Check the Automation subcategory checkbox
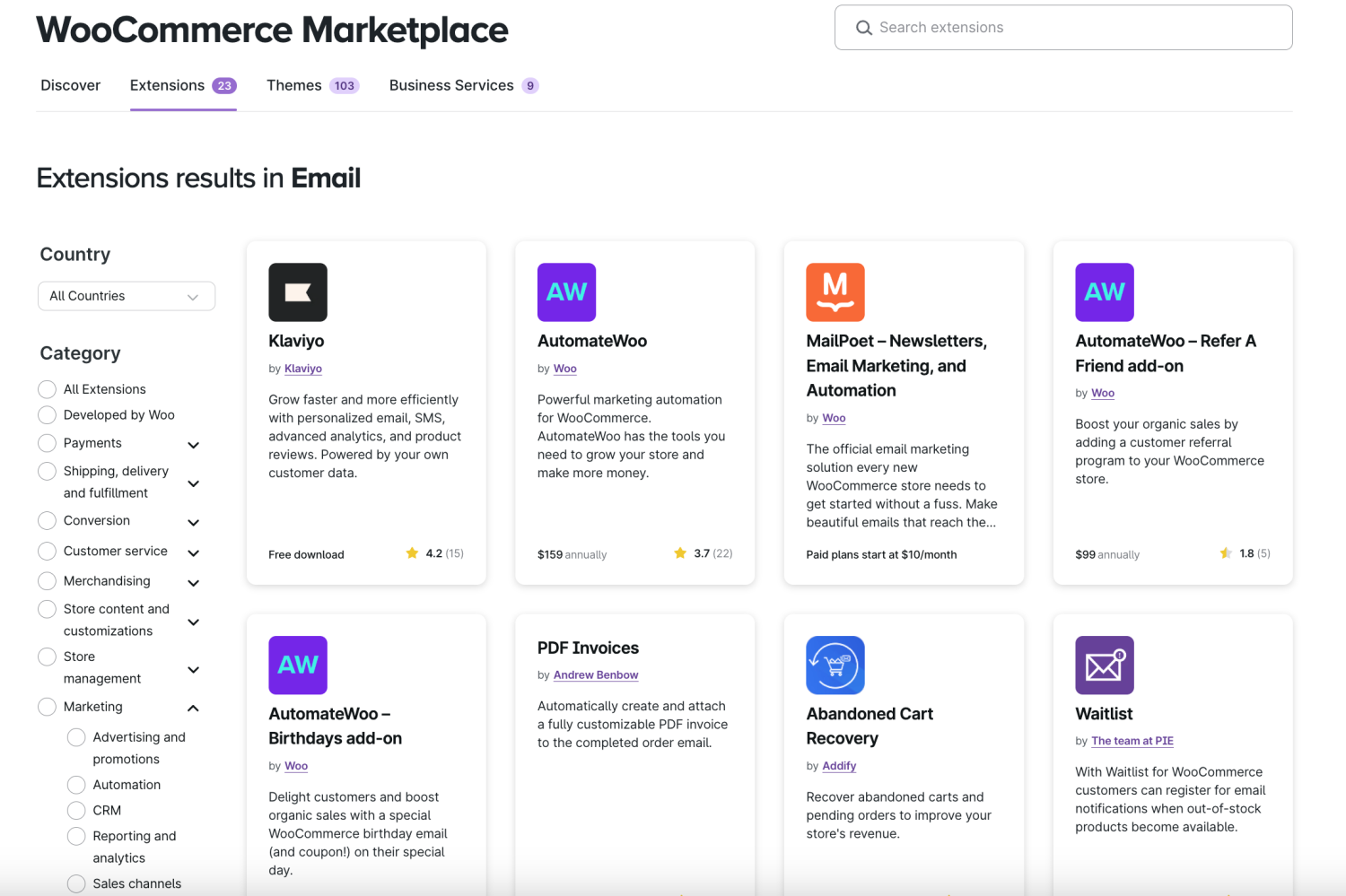This screenshot has height=896, width=1346. (x=76, y=784)
